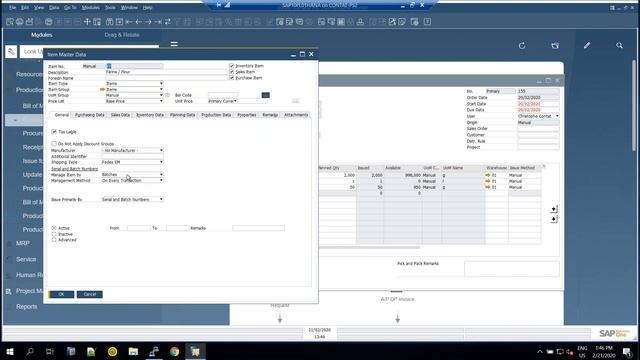
Task: Click the Print icon in toolbar
Action: click(20, 22)
